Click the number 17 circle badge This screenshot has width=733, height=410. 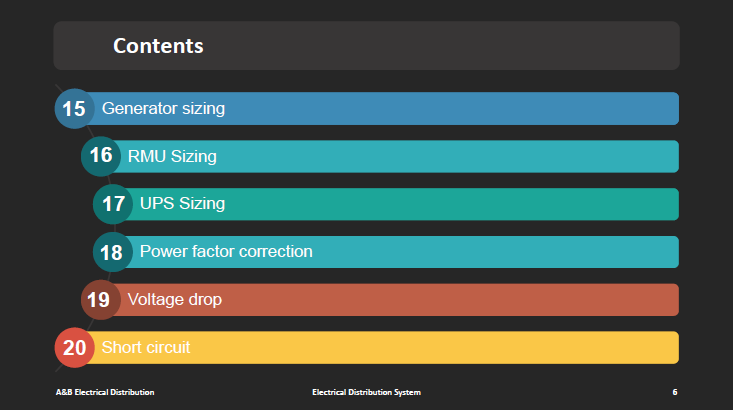pyautogui.click(x=113, y=204)
